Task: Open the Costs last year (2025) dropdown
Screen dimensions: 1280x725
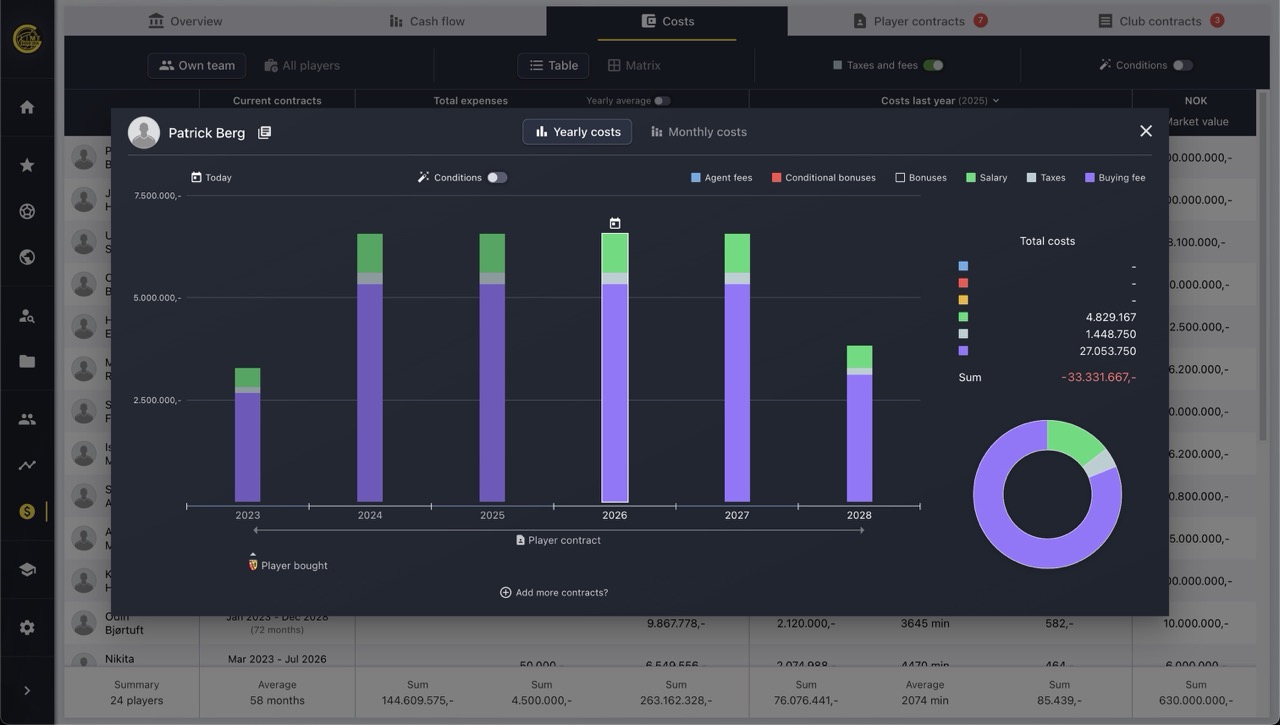Action: click(940, 101)
